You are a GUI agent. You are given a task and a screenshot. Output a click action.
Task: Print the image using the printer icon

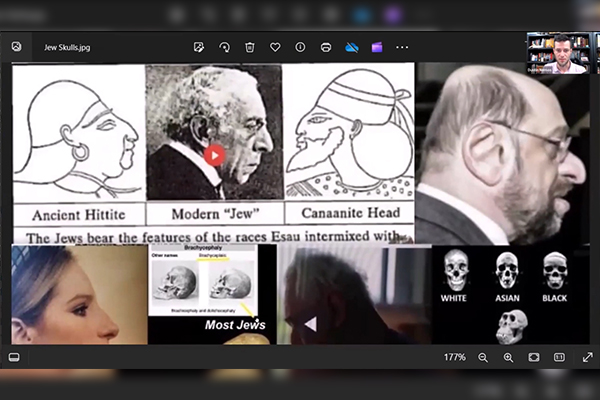(326, 47)
